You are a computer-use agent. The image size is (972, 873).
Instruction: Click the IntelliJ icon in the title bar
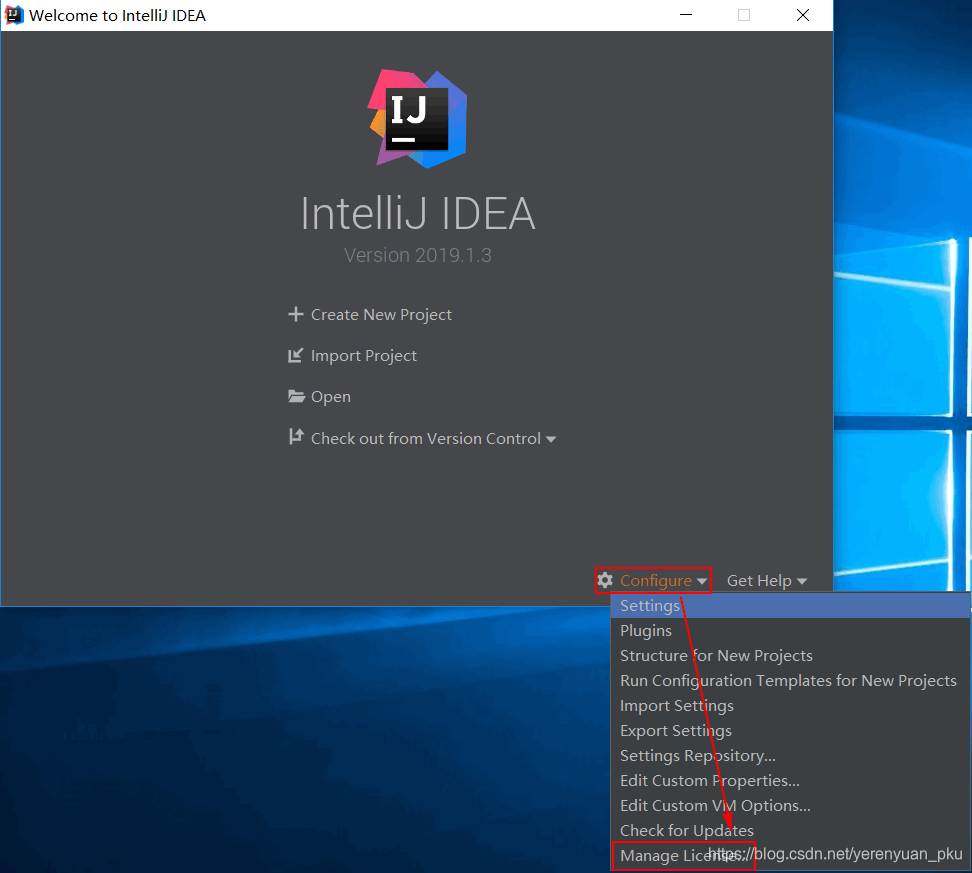click(x=14, y=15)
